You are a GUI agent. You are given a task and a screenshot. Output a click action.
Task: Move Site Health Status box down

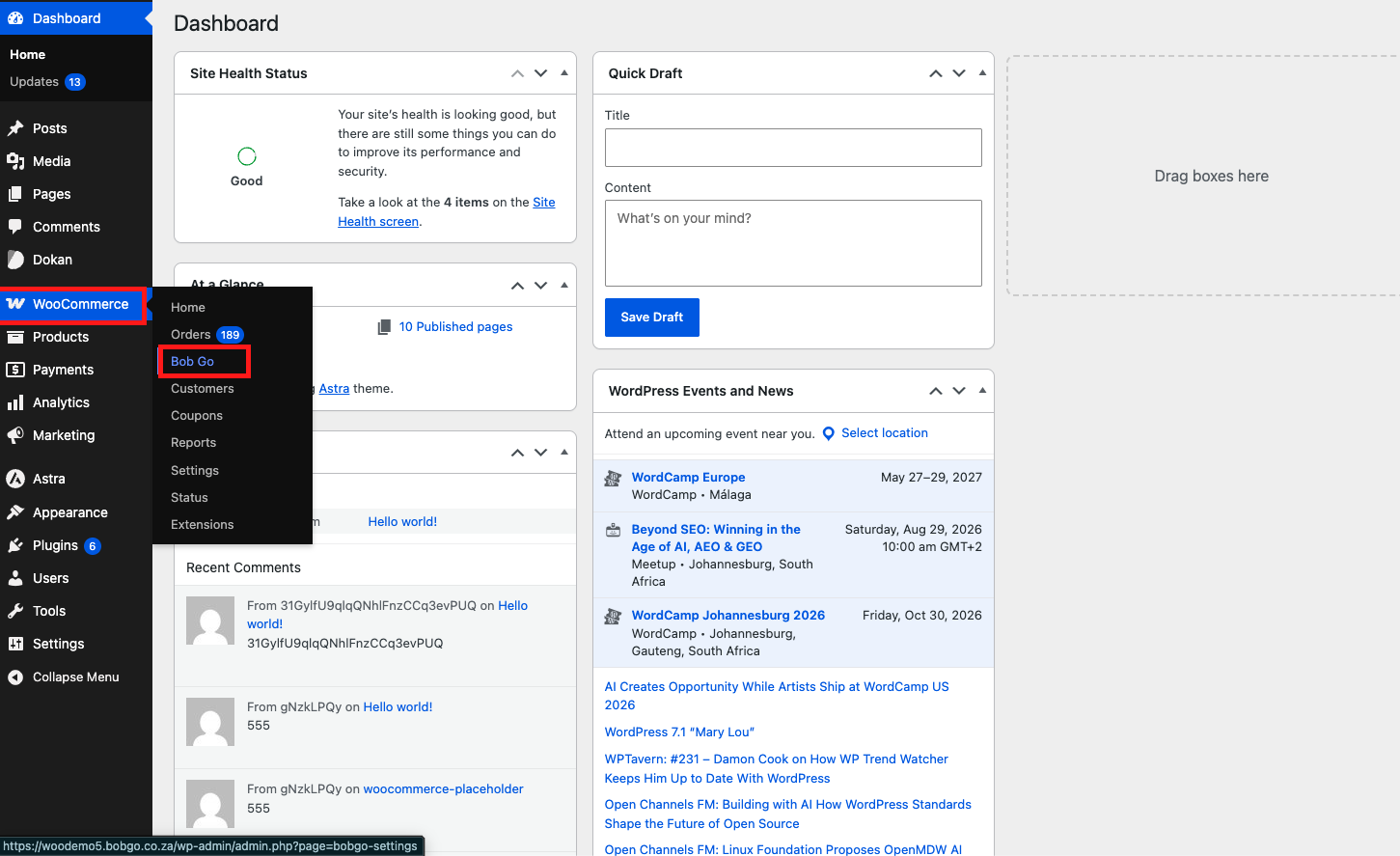pos(541,73)
